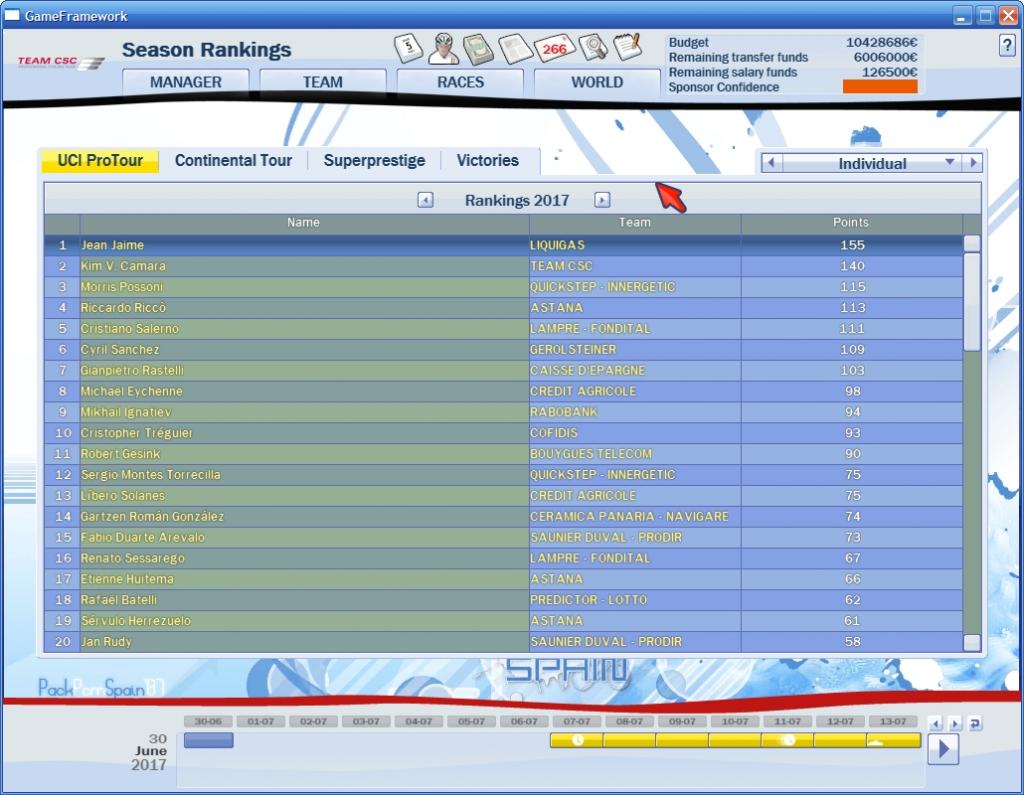
Task: Open the money finances icon
Action: point(479,48)
